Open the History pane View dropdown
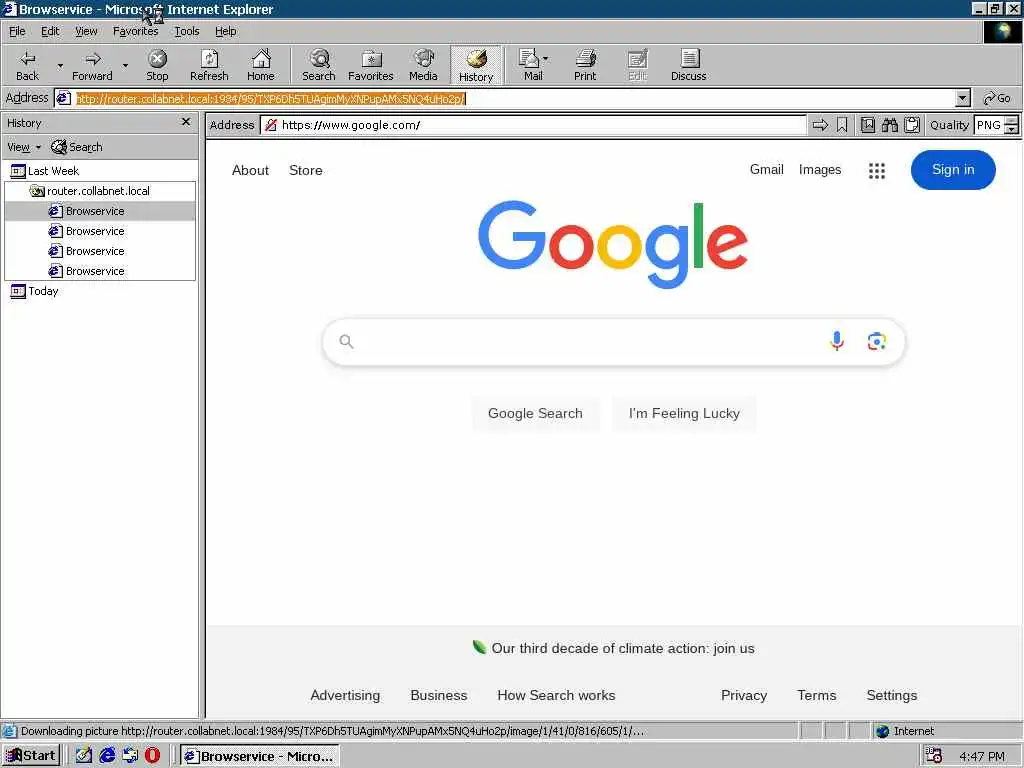 24,147
